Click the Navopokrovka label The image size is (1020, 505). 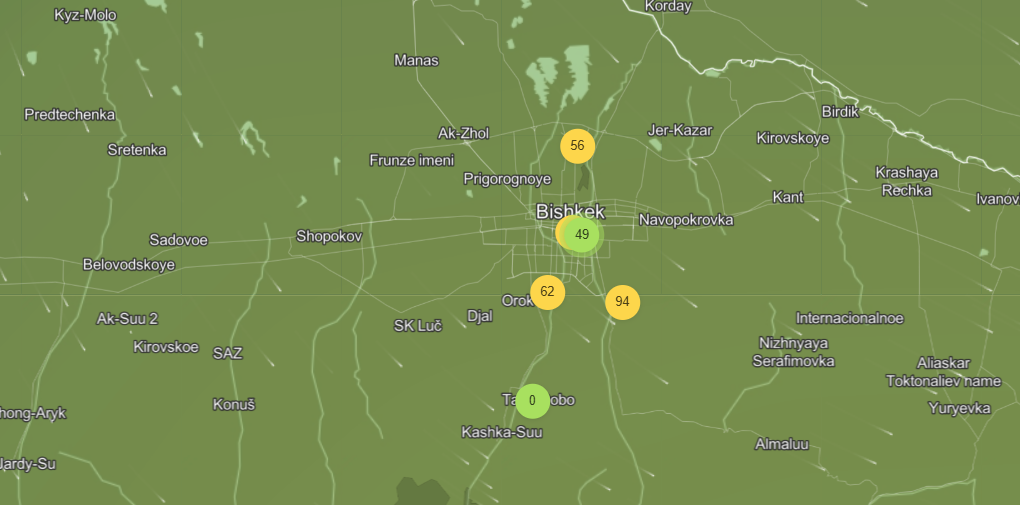pos(686,220)
